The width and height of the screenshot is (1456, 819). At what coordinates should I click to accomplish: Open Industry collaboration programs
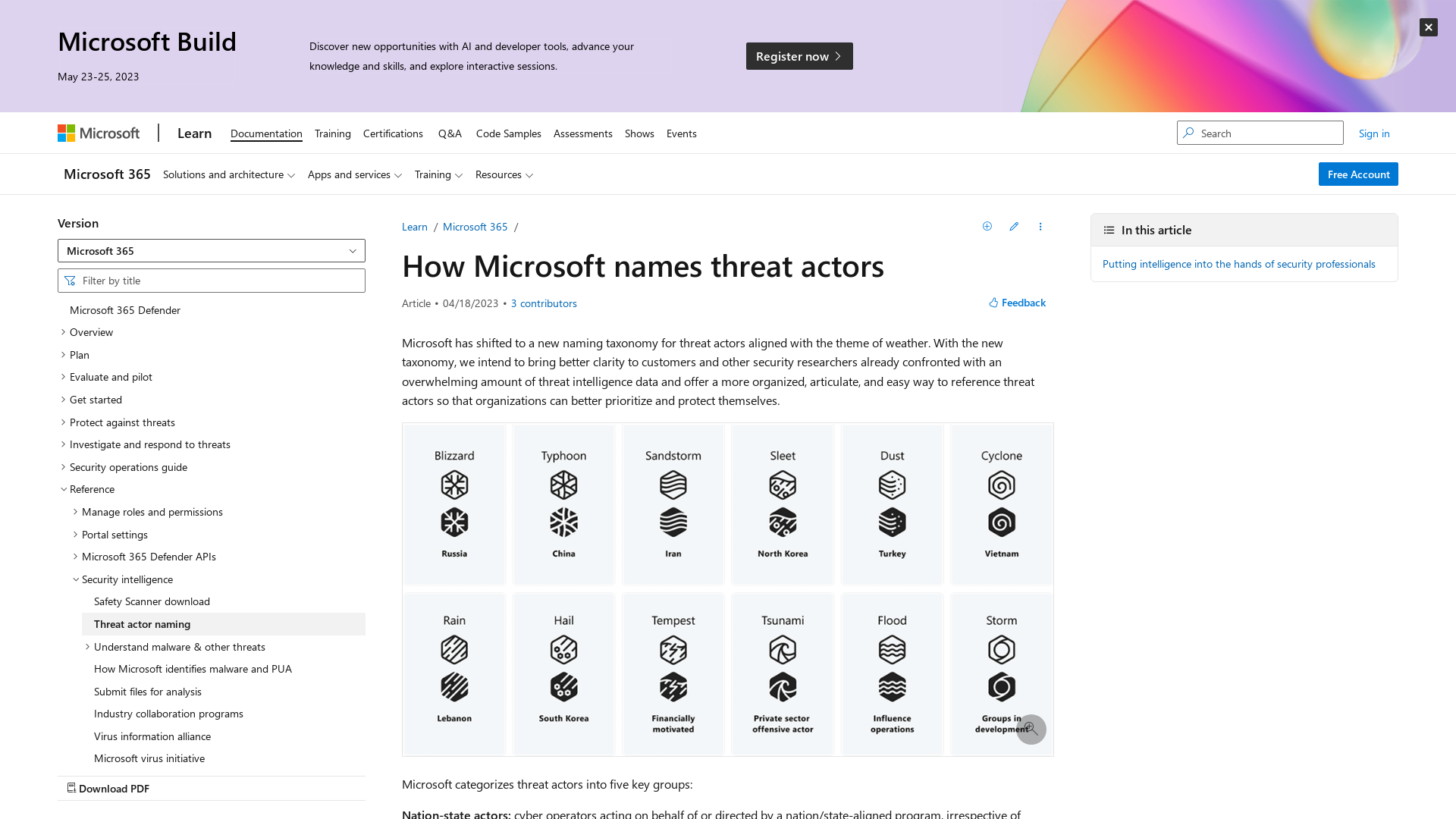coord(168,714)
